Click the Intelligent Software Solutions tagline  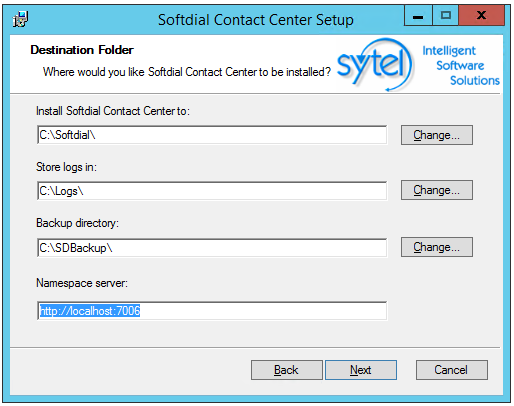[x=461, y=66]
